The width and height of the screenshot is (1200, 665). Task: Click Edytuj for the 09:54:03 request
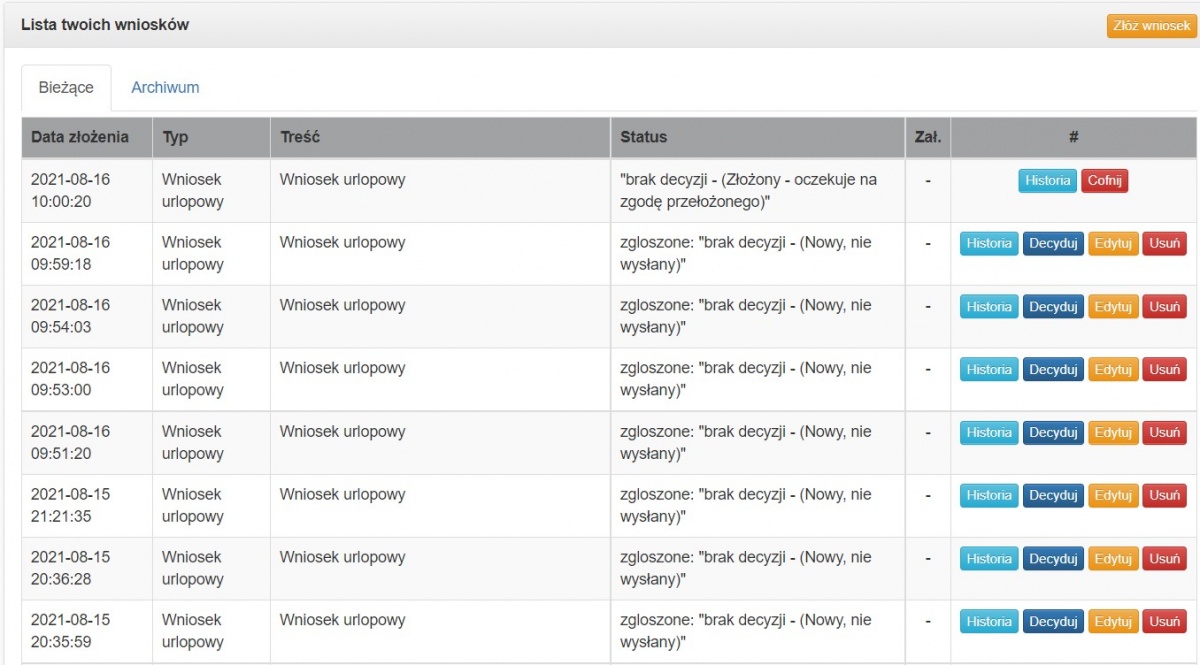(1113, 307)
